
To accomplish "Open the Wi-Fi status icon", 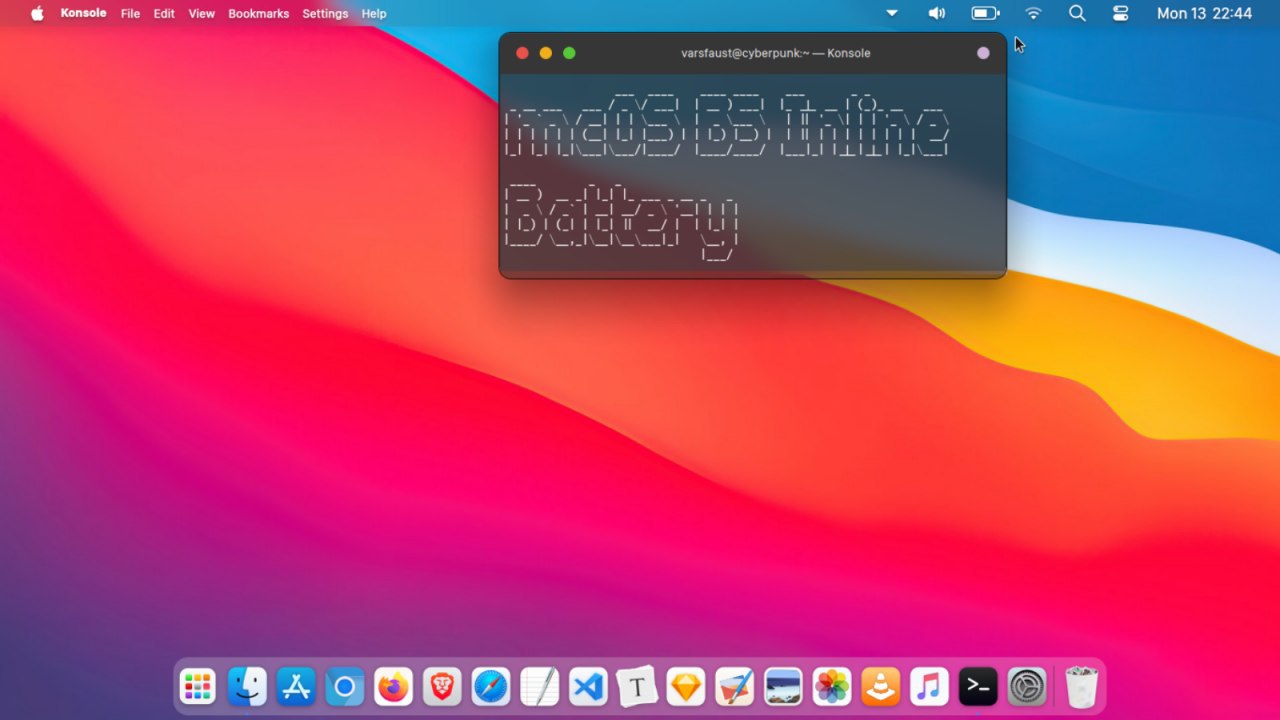I will [x=1034, y=13].
